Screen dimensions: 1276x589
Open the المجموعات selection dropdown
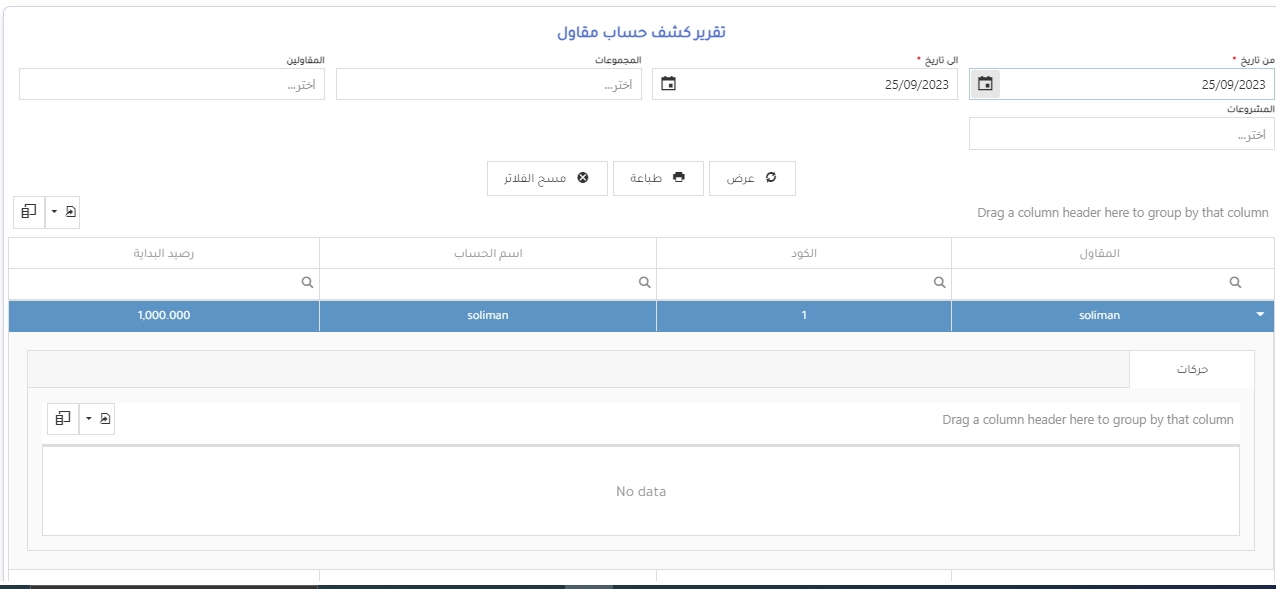488,85
